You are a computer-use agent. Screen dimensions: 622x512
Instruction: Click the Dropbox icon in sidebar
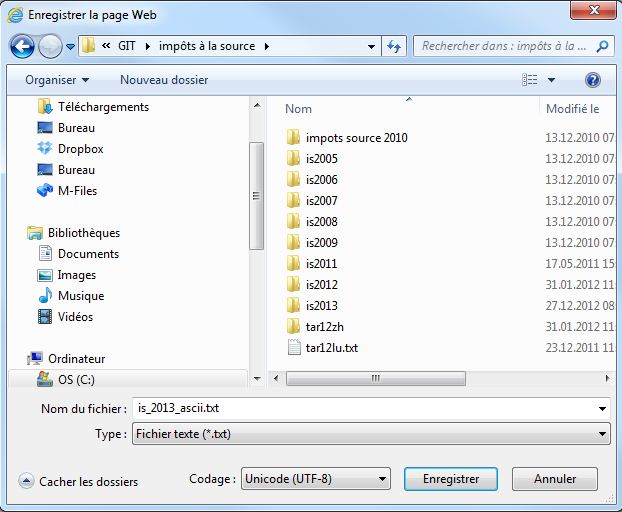point(45,148)
